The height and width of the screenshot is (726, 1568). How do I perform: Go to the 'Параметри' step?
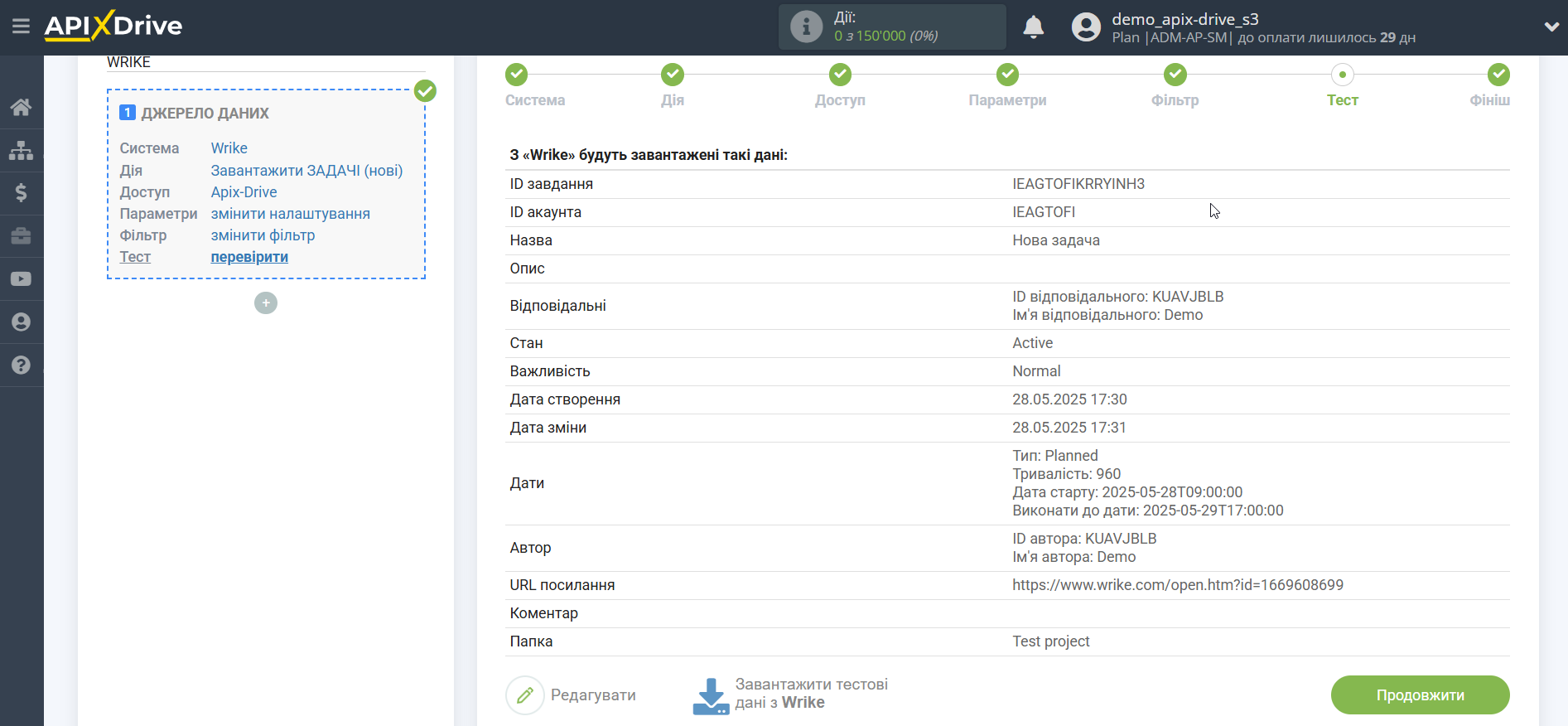(x=1007, y=100)
